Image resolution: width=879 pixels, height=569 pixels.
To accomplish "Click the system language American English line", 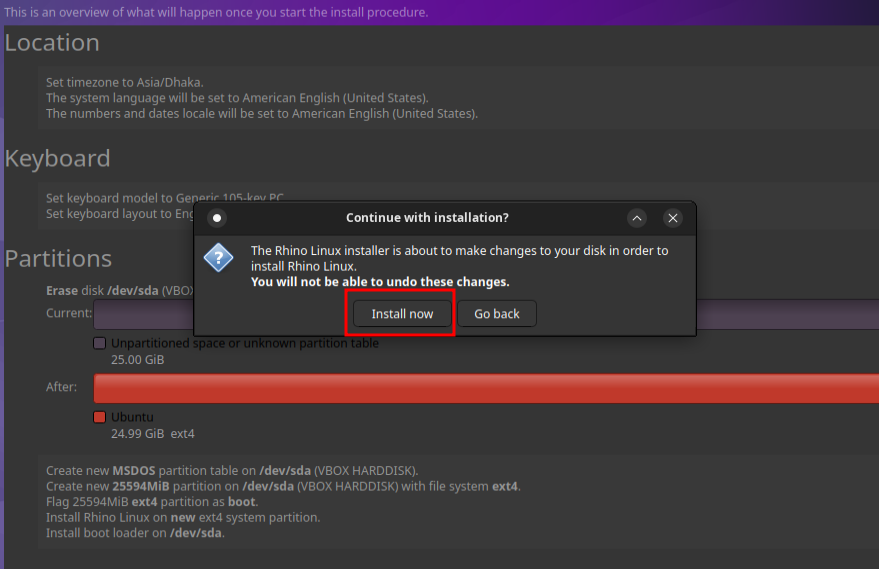I will (x=237, y=98).
